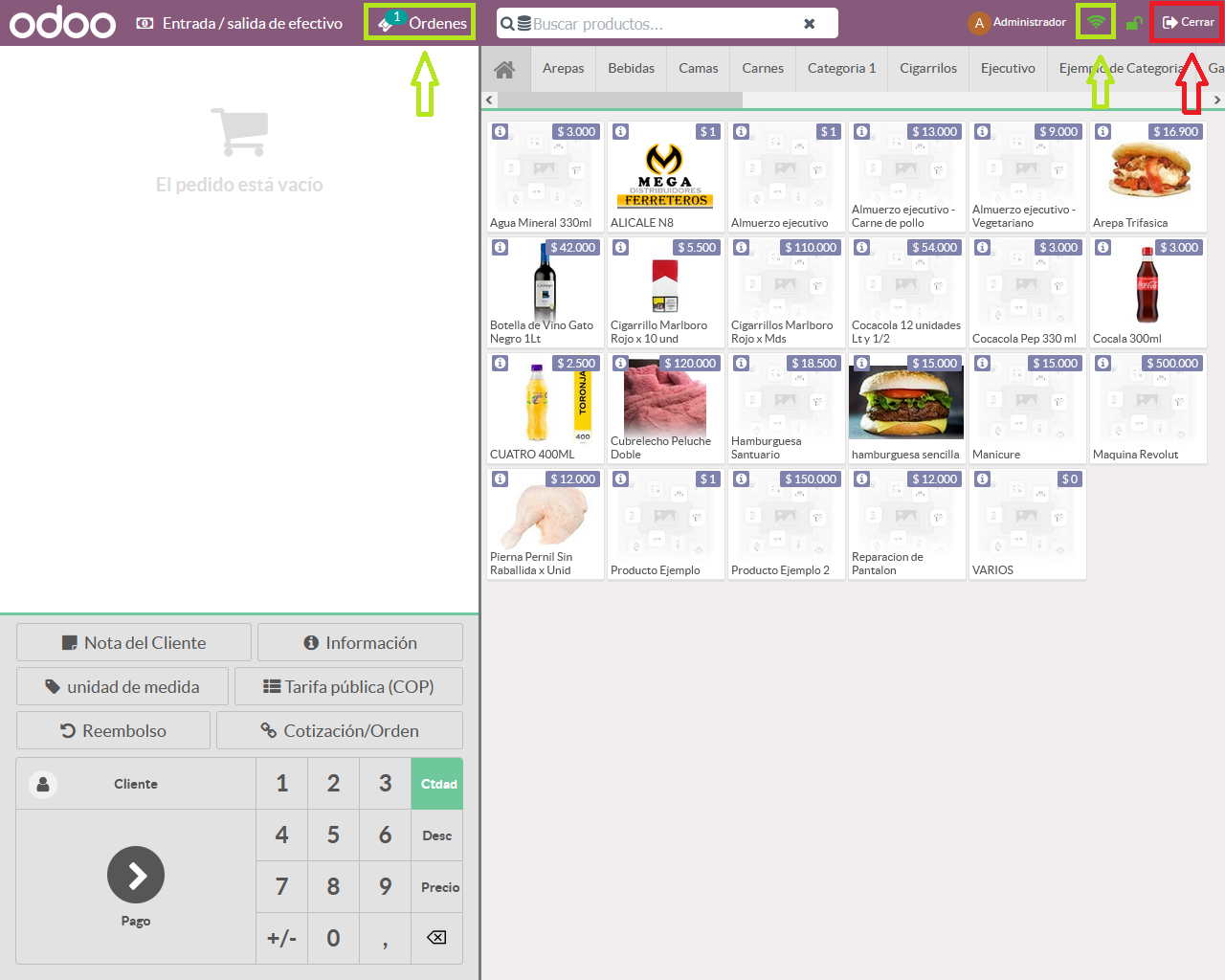The image size is (1225, 980).
Task: Switch numpad to Desc mode
Action: pyautogui.click(x=437, y=835)
